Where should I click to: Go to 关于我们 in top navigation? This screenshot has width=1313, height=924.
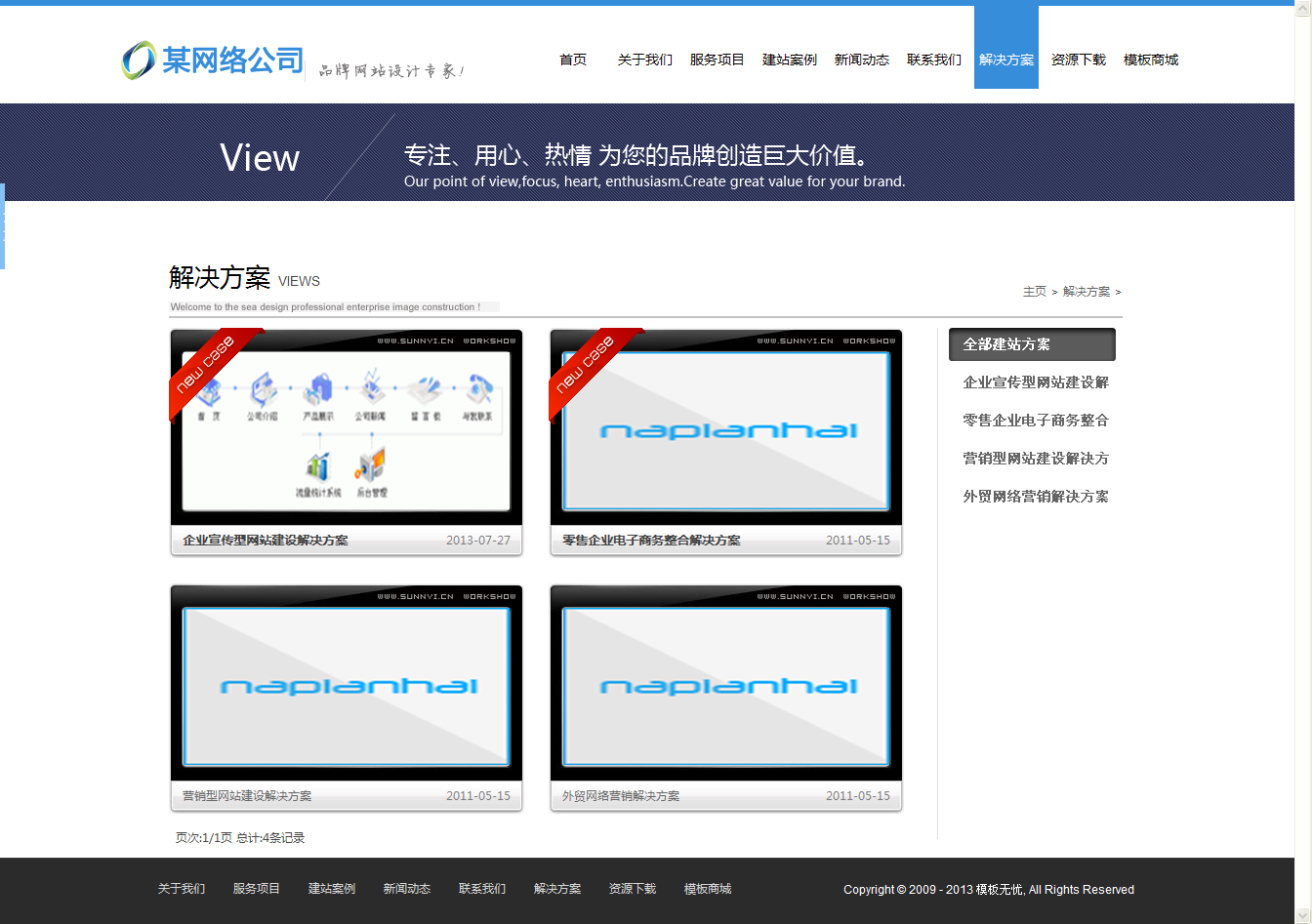[644, 60]
